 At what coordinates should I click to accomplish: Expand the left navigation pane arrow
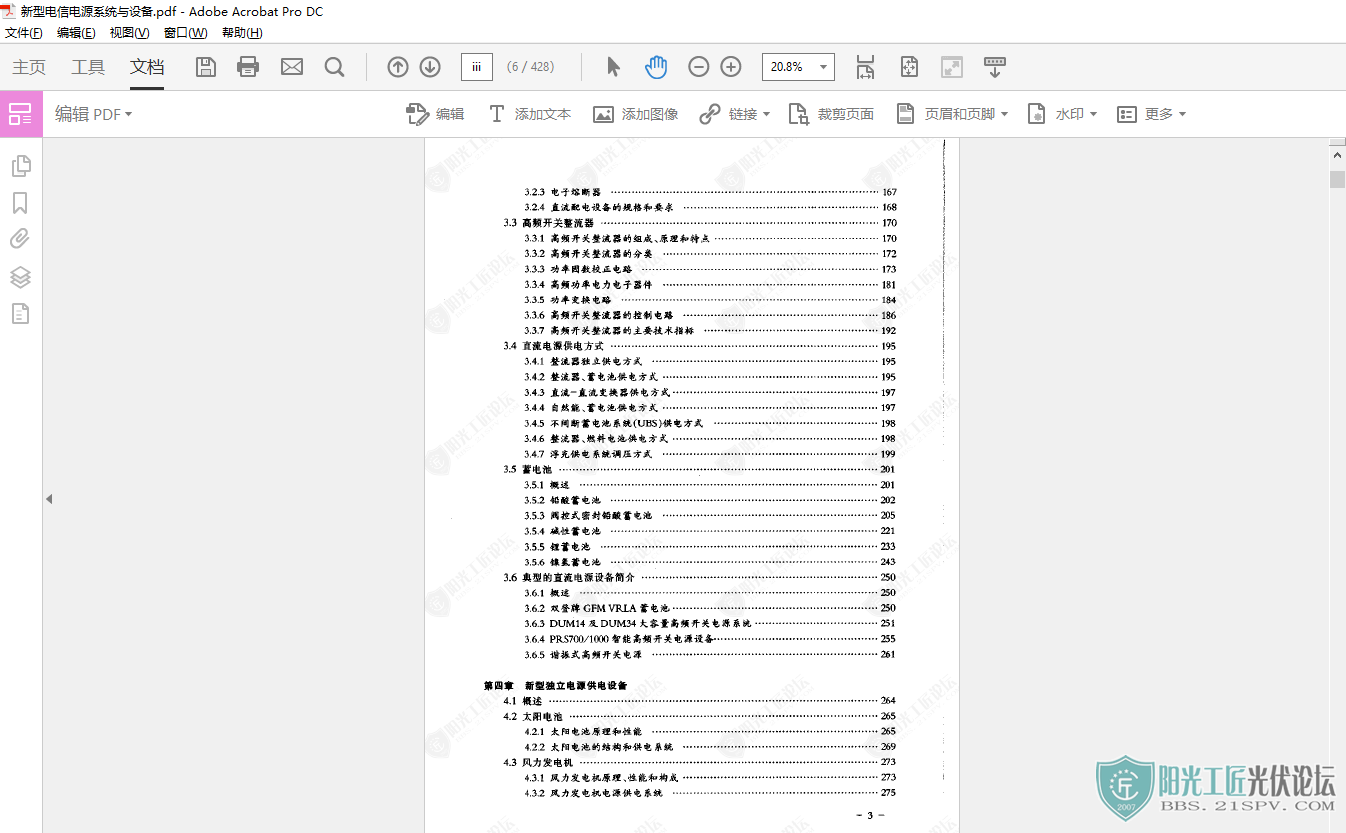[x=48, y=499]
